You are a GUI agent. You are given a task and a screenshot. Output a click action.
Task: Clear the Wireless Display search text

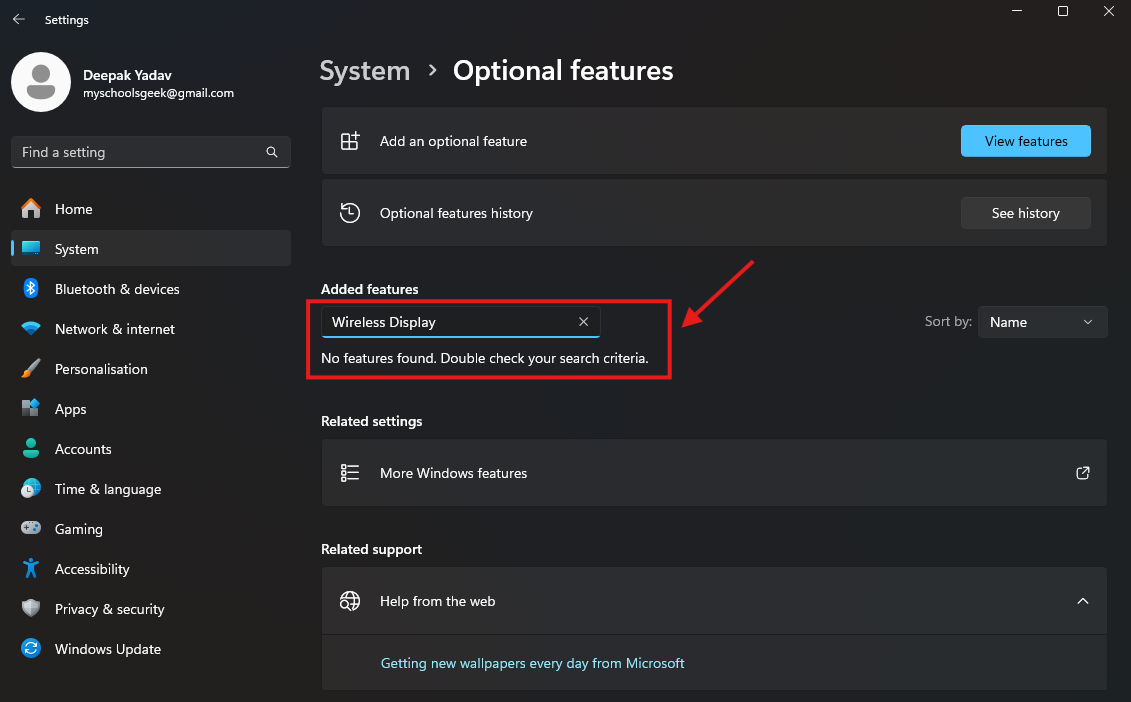[x=584, y=322]
